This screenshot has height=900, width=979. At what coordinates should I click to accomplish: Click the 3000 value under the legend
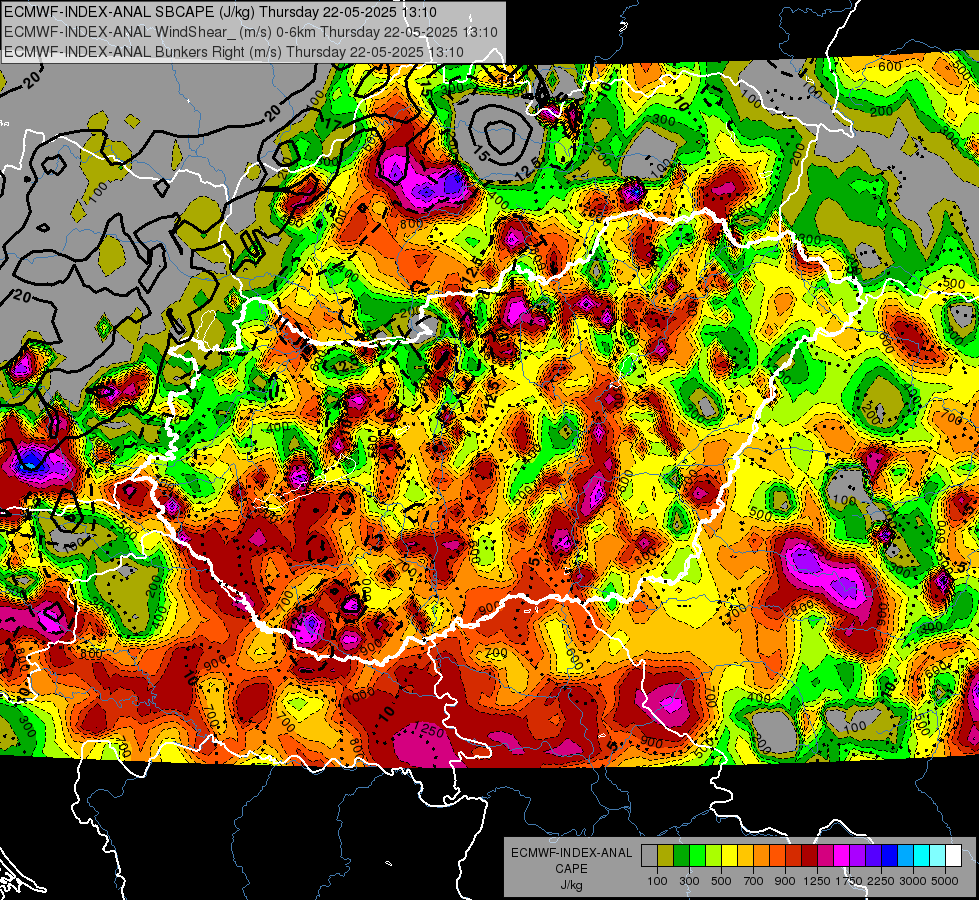[913, 881]
